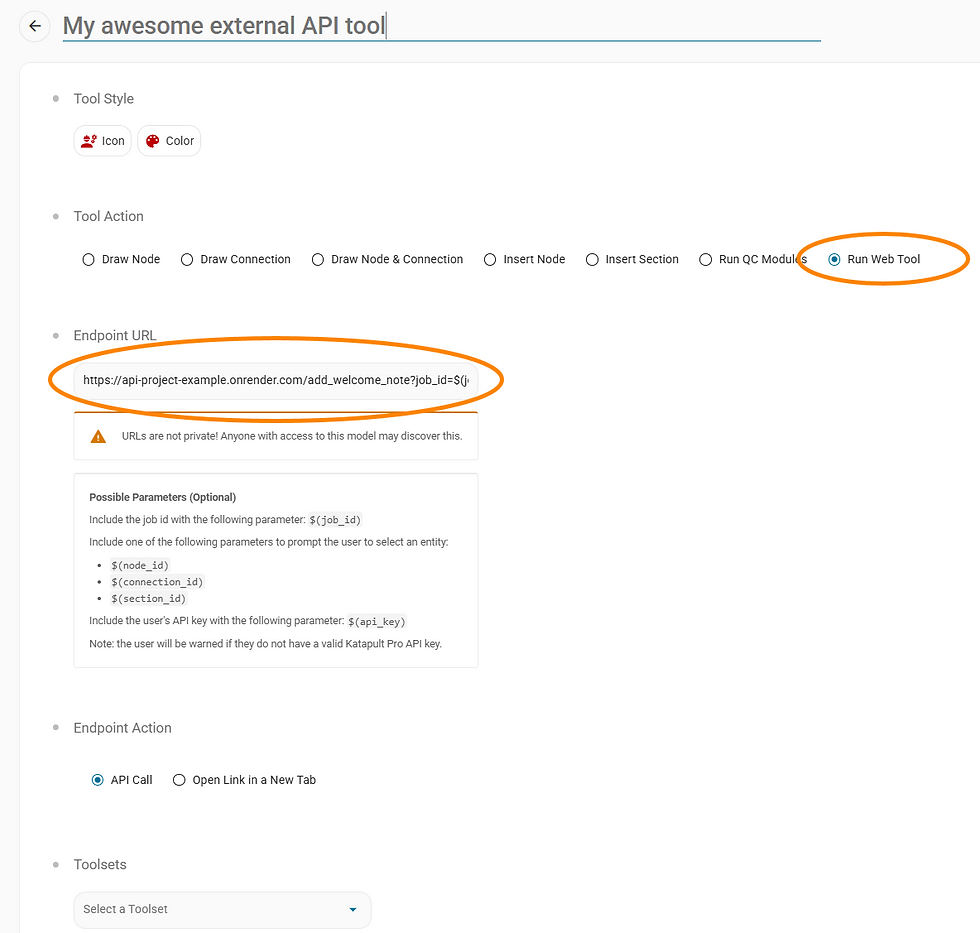
Task: Choose Open Link in a New Tab
Action: [244, 780]
